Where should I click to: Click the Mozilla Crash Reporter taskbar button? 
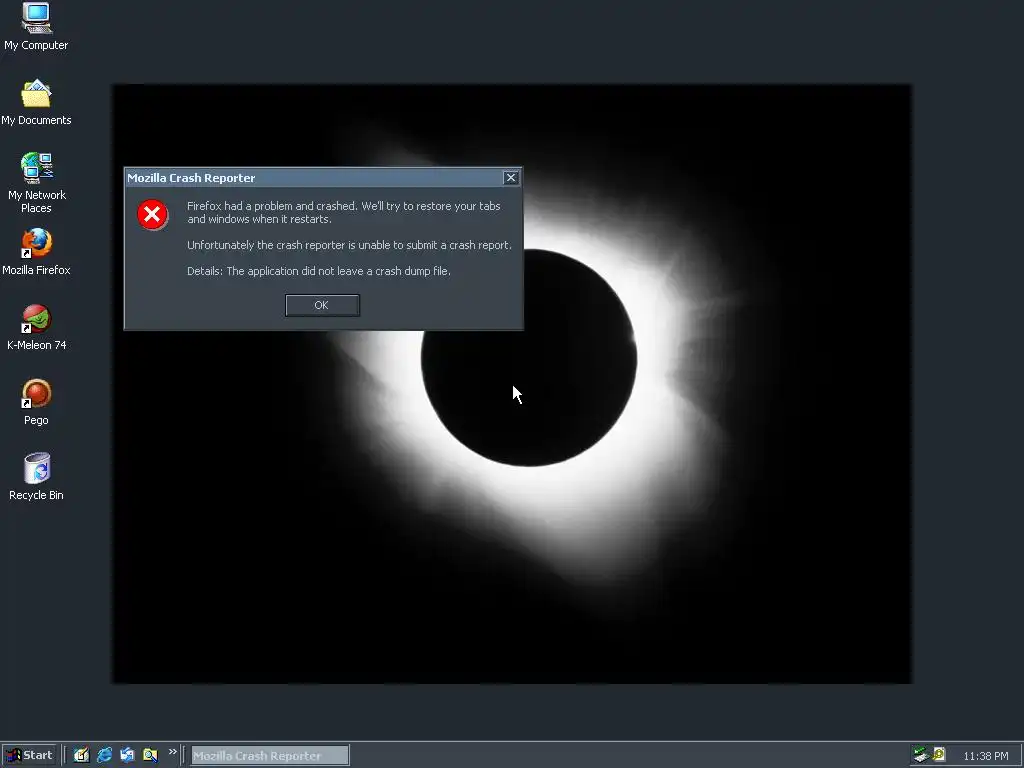tap(269, 756)
